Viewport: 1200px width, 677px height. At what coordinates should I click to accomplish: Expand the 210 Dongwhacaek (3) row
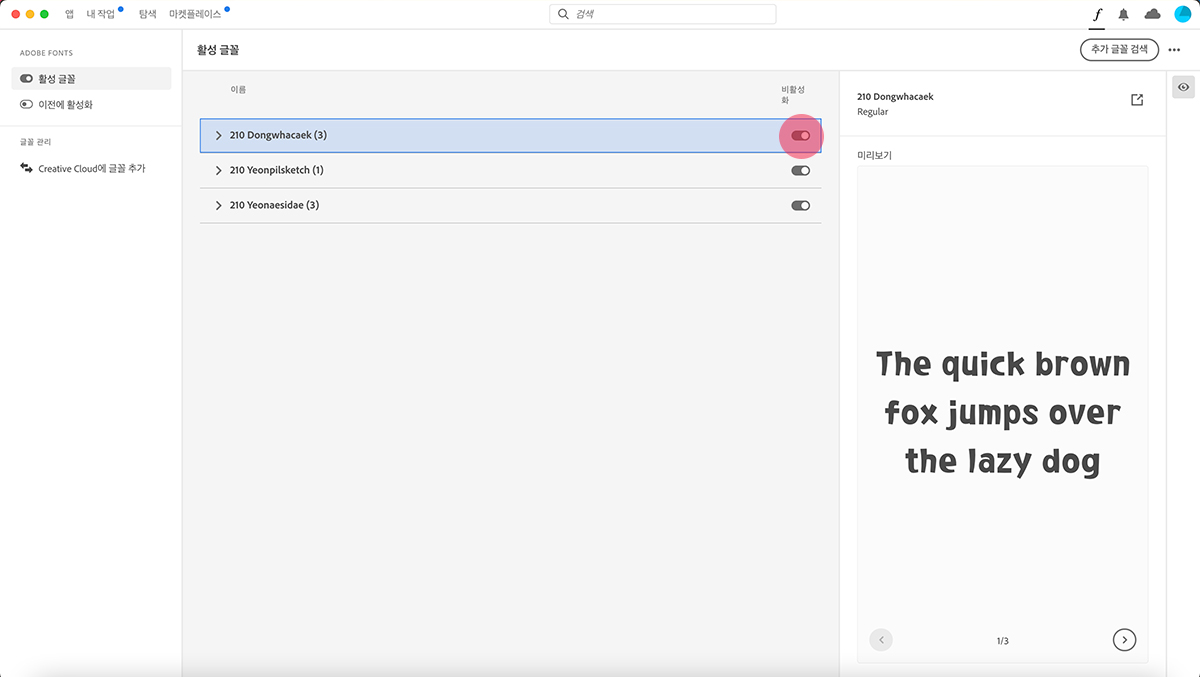click(x=218, y=135)
